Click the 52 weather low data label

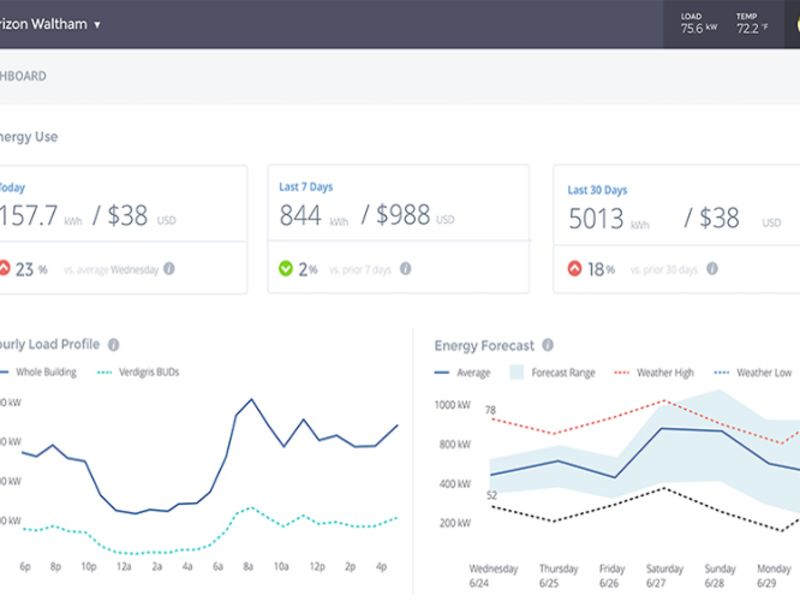[491, 494]
